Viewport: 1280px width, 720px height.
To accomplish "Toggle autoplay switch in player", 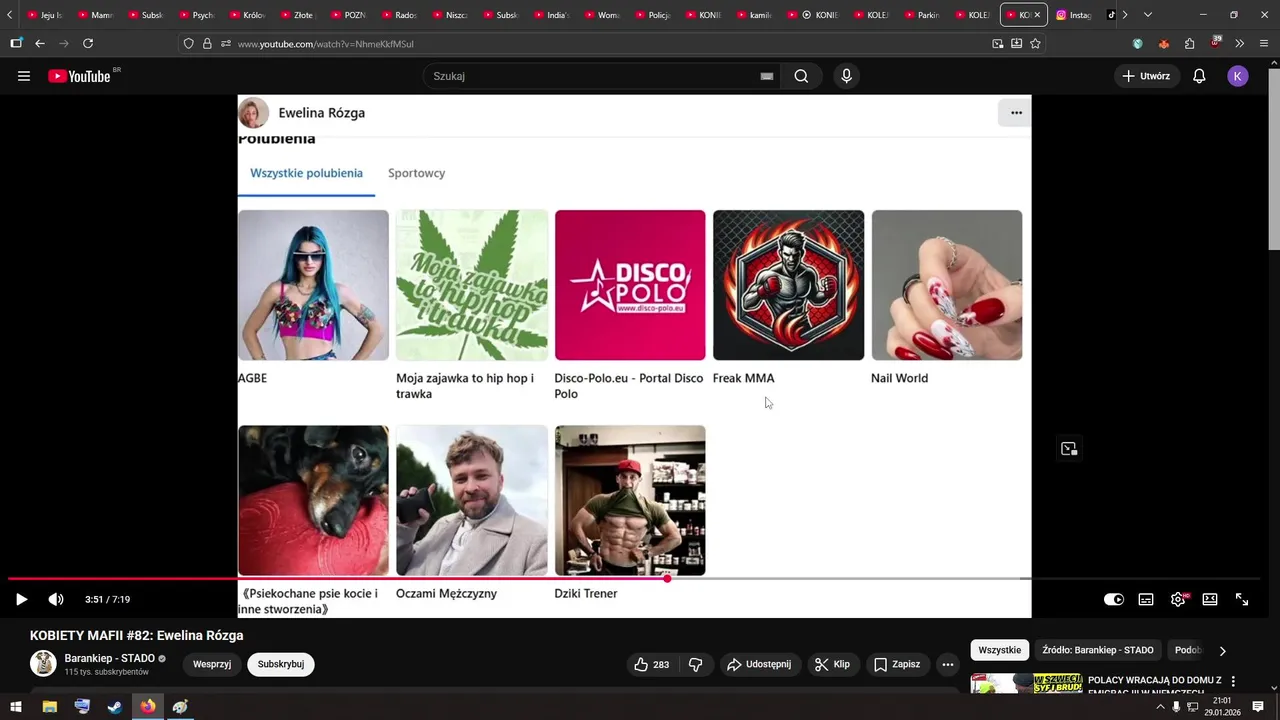I will pos(1113,599).
